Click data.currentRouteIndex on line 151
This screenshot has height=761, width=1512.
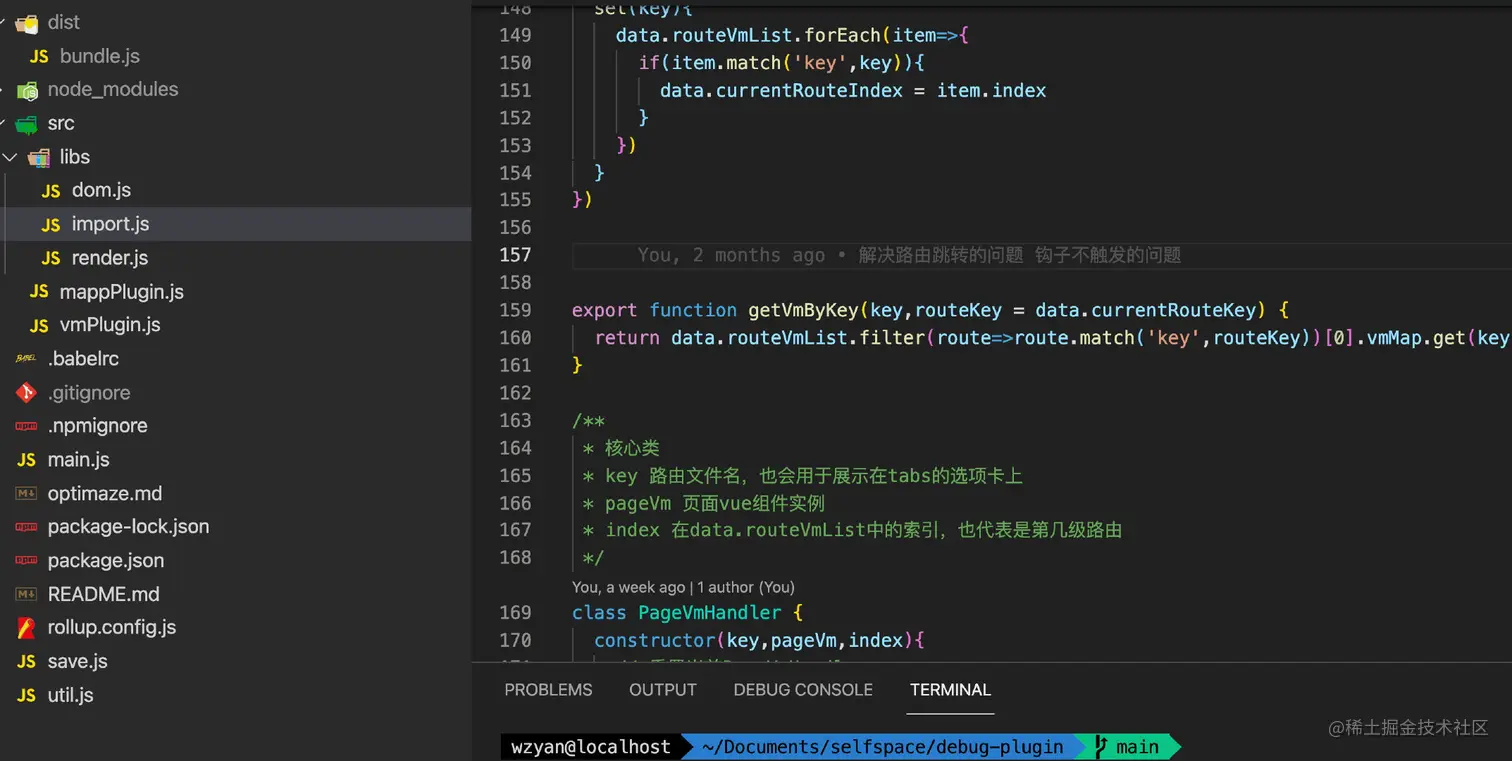(781, 91)
